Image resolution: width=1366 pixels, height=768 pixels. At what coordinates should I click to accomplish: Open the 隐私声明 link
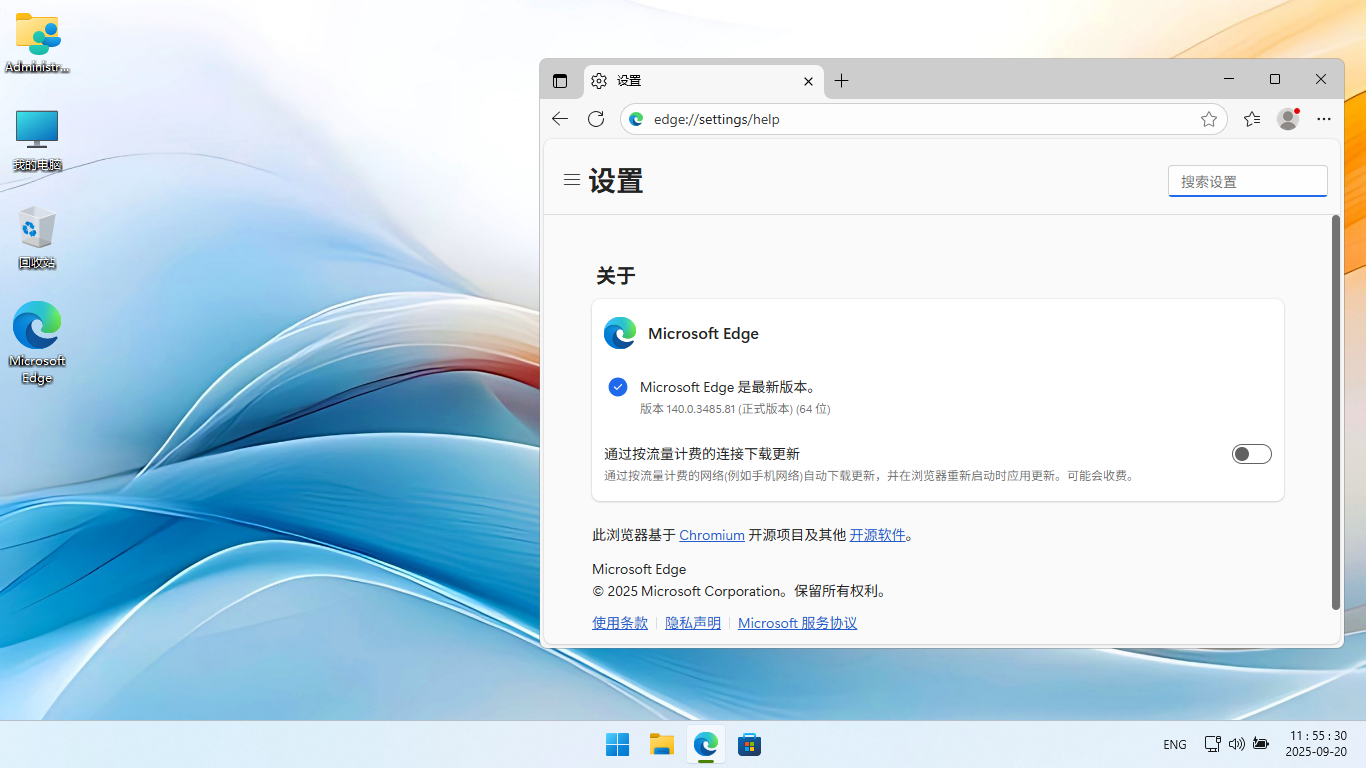[x=693, y=623]
